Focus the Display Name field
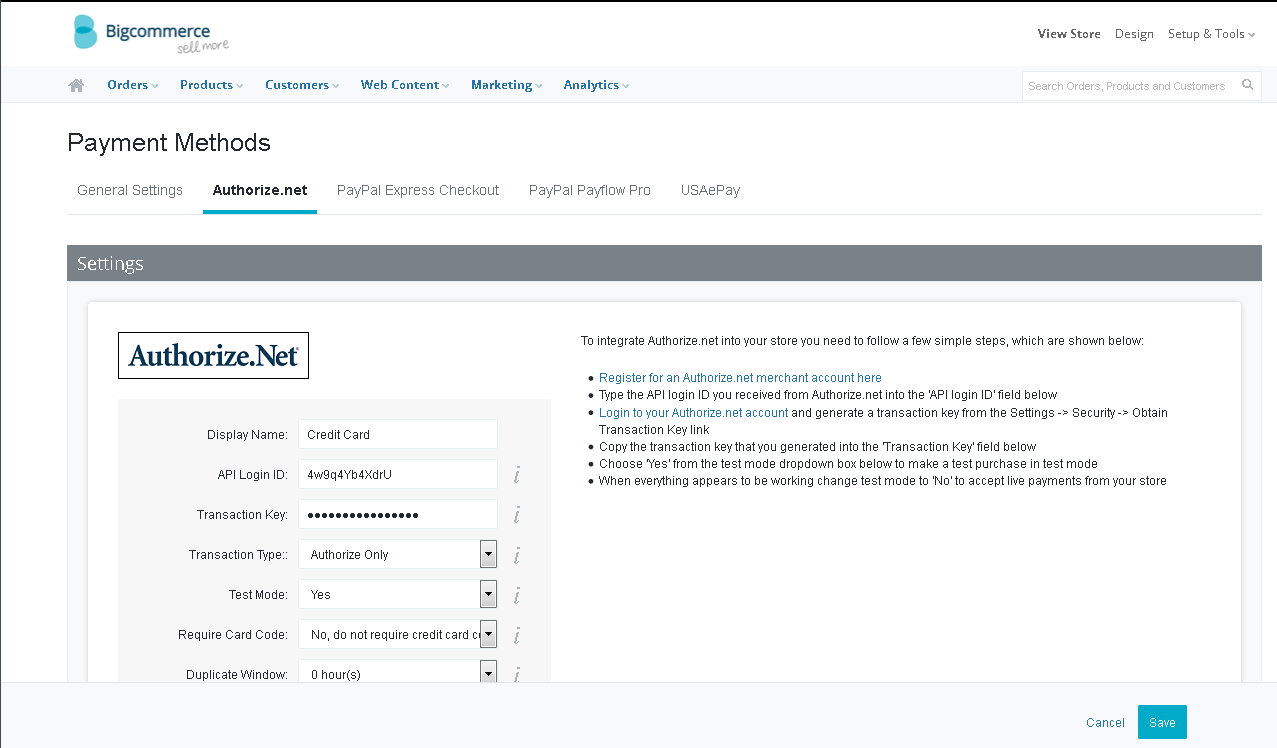1277x748 pixels. (x=398, y=434)
